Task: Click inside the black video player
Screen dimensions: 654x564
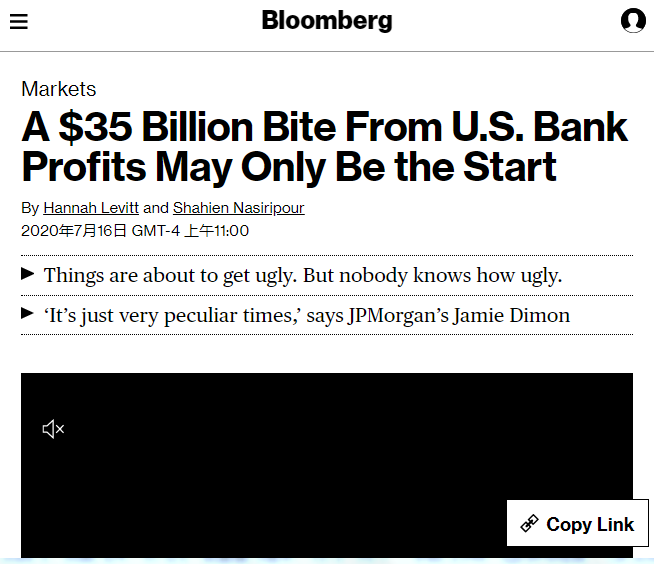Action: point(300,460)
